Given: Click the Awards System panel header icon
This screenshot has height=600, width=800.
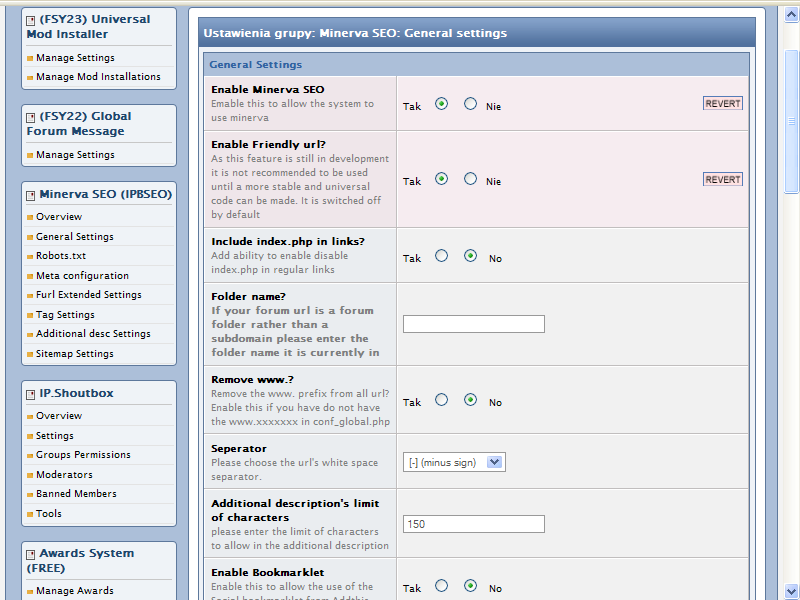Looking at the screenshot, I should [31, 554].
